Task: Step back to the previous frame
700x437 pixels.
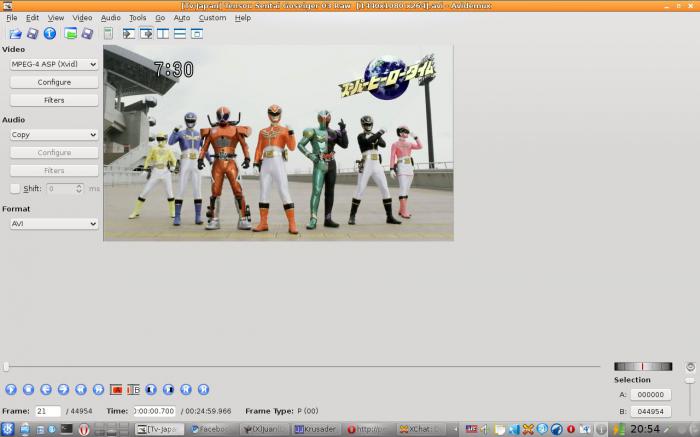Action: (x=46, y=390)
